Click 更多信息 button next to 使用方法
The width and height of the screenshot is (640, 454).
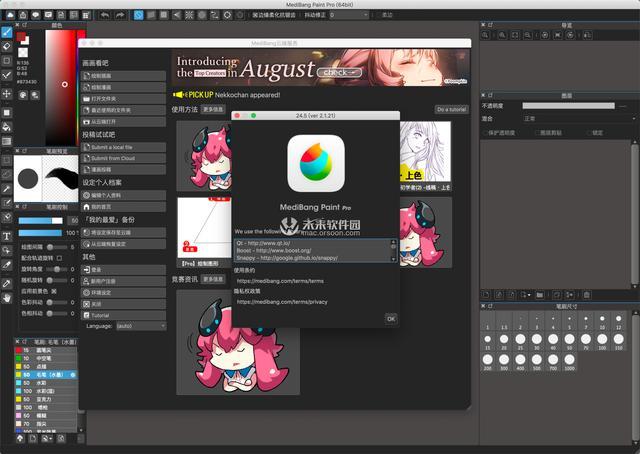tap(213, 109)
